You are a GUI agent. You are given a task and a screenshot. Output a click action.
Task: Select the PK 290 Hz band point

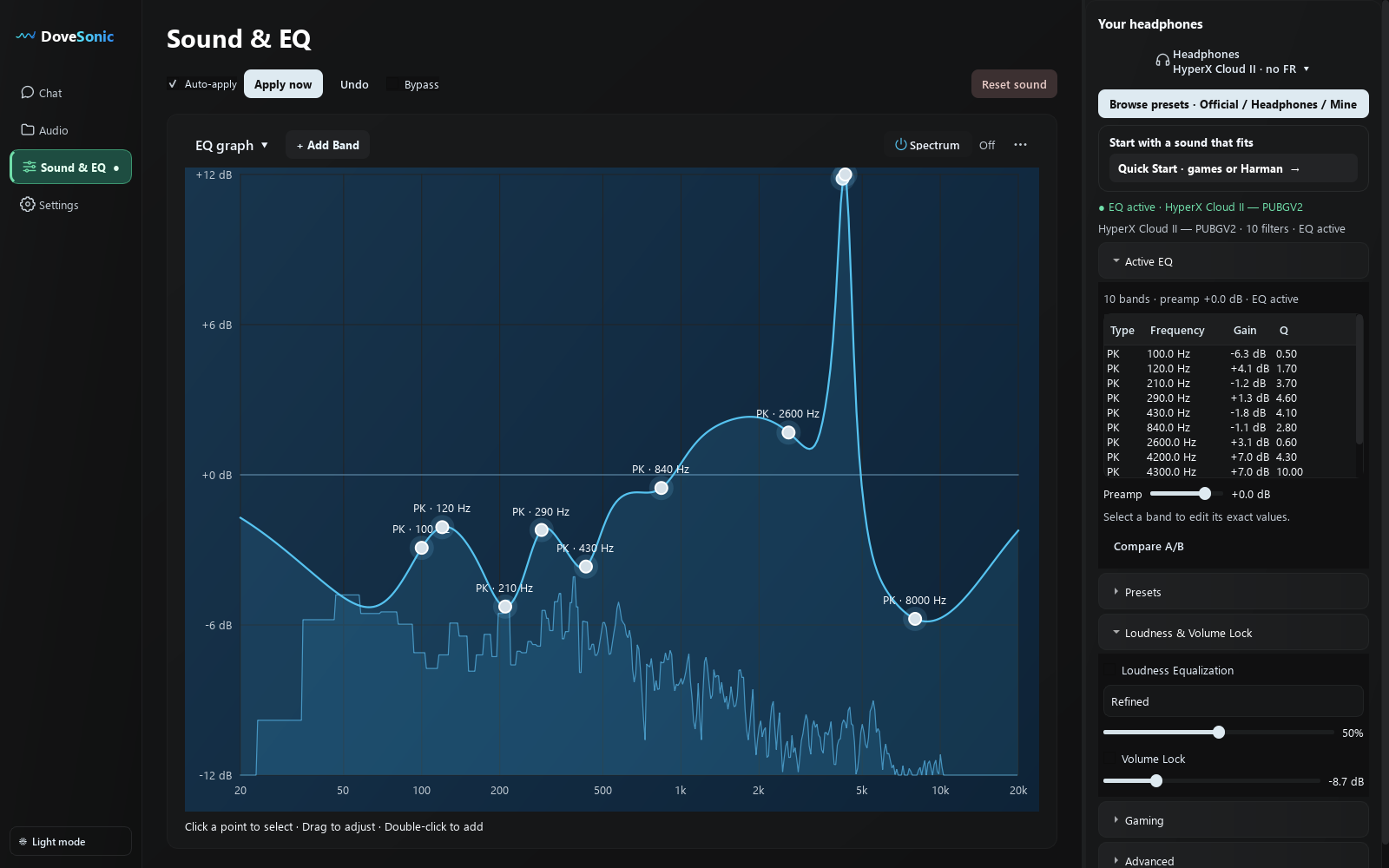coord(542,529)
